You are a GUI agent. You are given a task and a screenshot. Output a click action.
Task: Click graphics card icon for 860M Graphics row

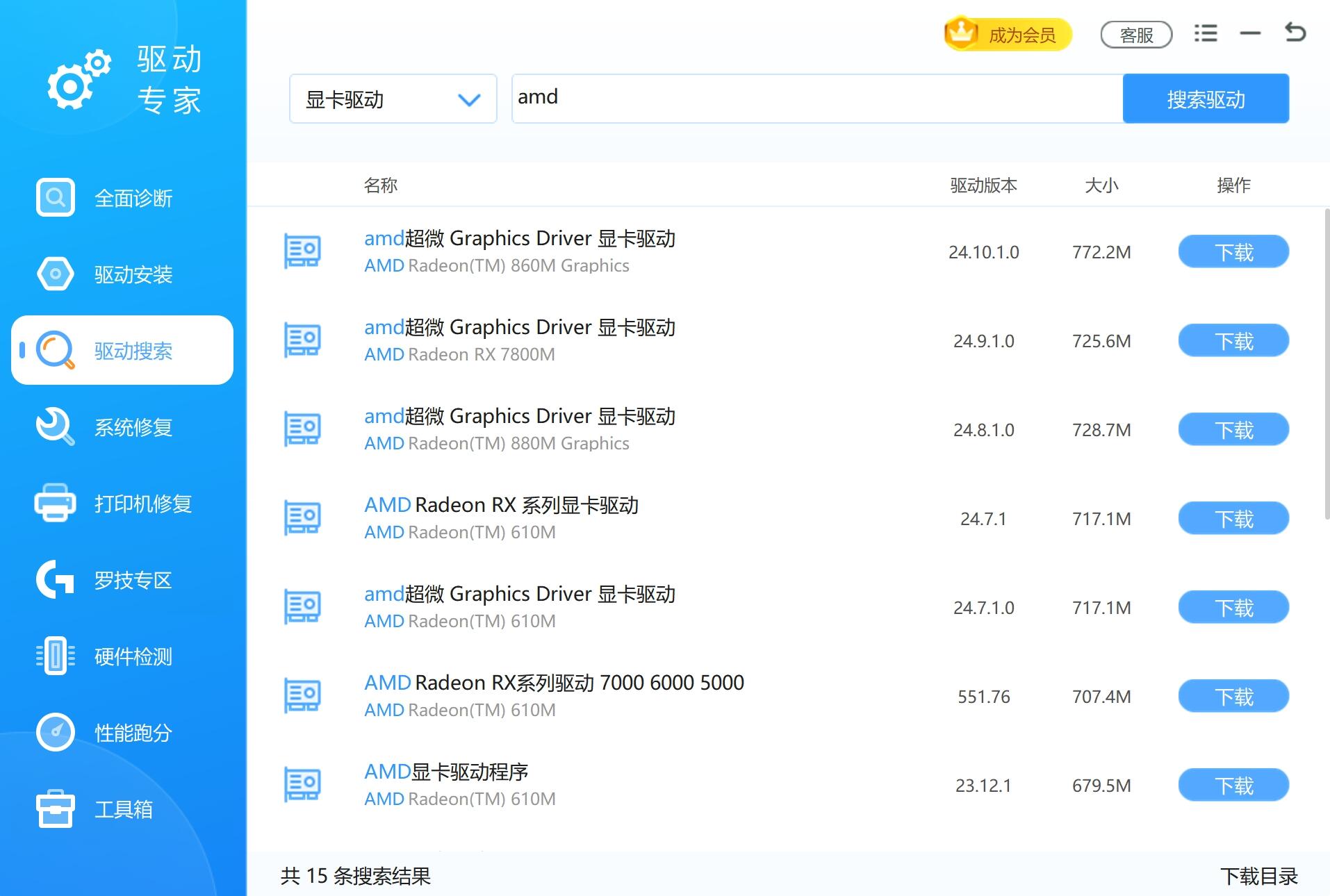(302, 251)
